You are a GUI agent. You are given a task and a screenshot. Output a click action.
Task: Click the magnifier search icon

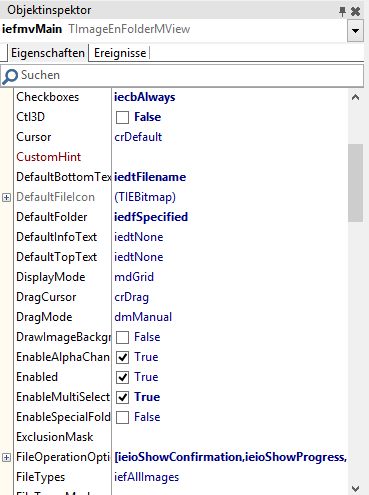click(x=10, y=76)
